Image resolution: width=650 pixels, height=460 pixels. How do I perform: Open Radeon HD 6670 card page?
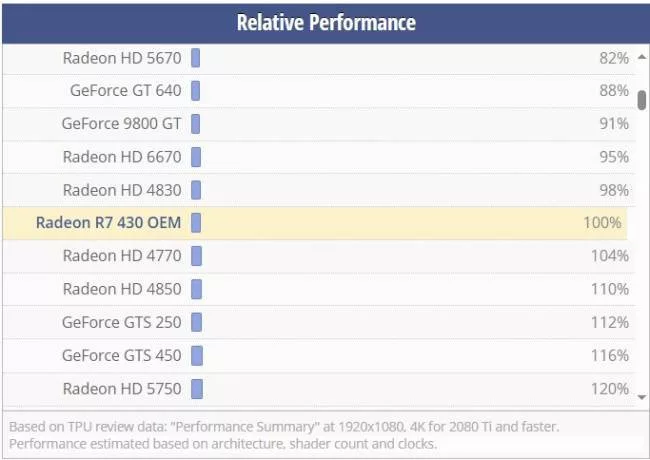coord(122,157)
